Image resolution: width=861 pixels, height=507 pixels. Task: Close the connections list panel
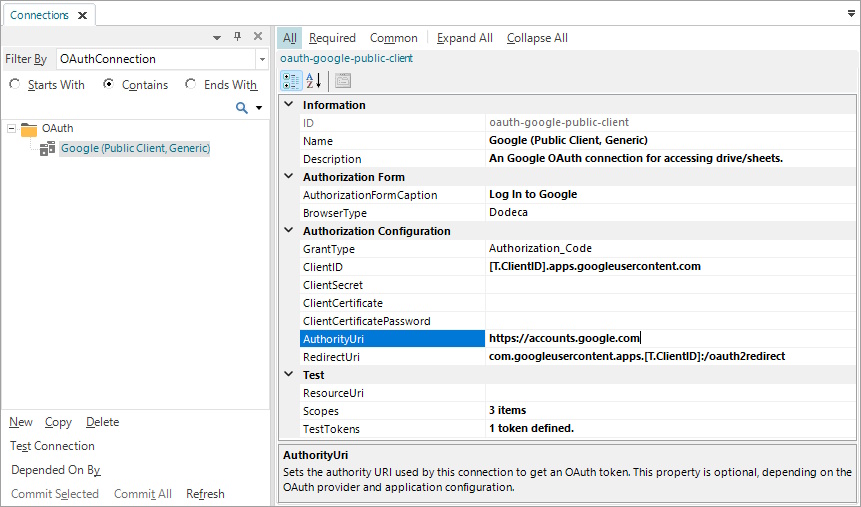[258, 36]
